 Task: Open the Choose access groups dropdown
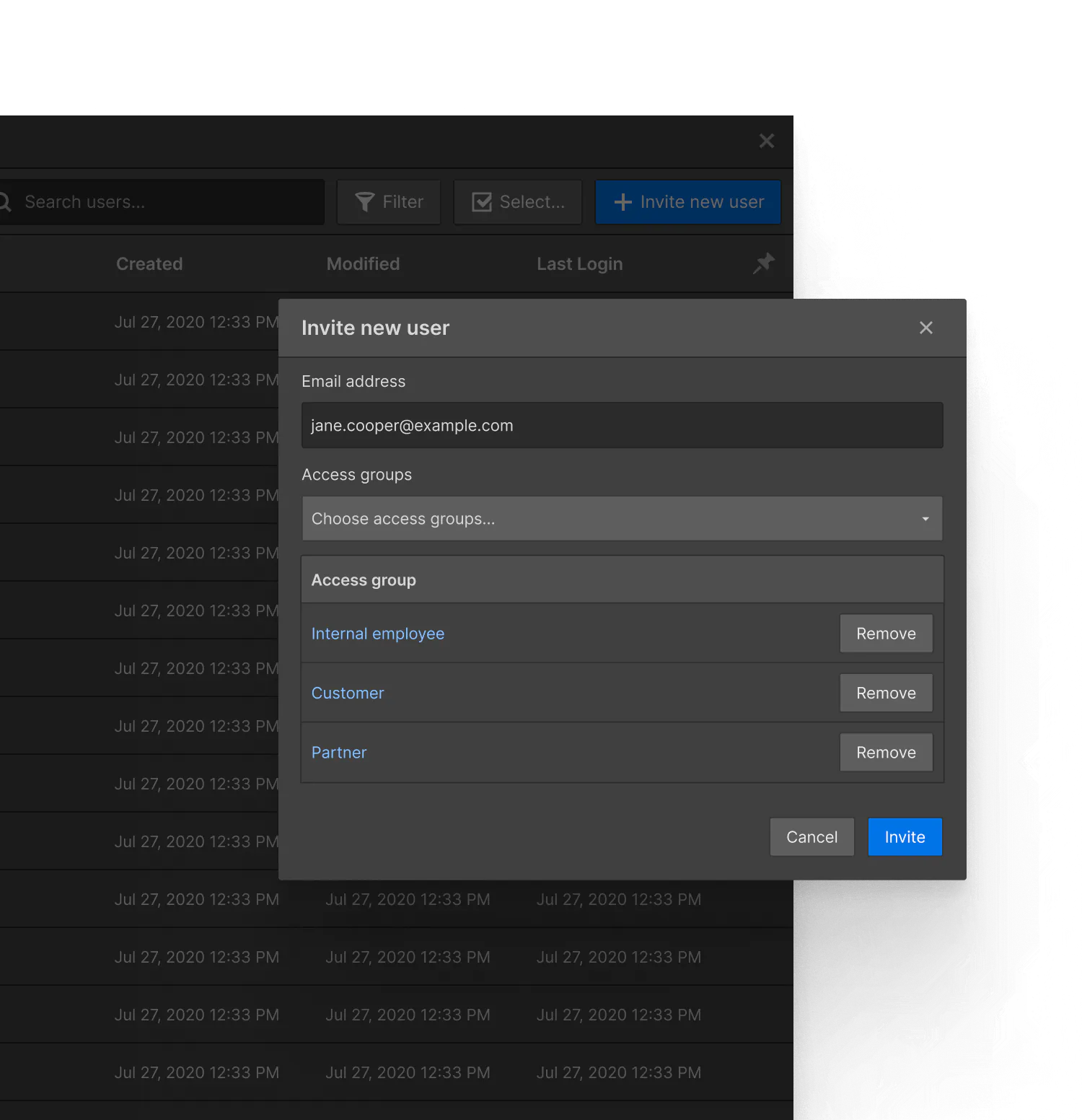click(622, 518)
